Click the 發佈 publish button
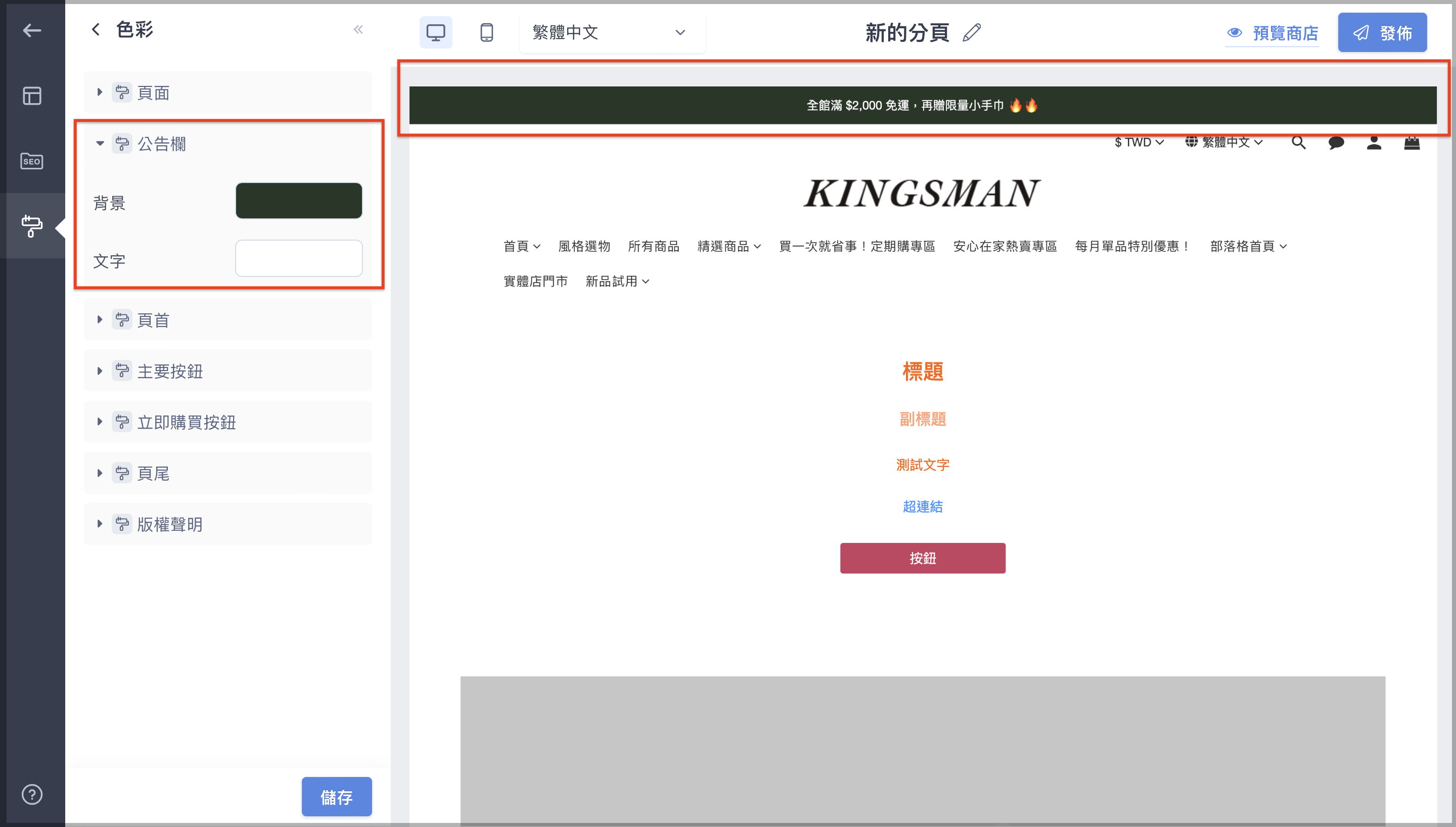The image size is (1456, 827). pyautogui.click(x=1382, y=32)
